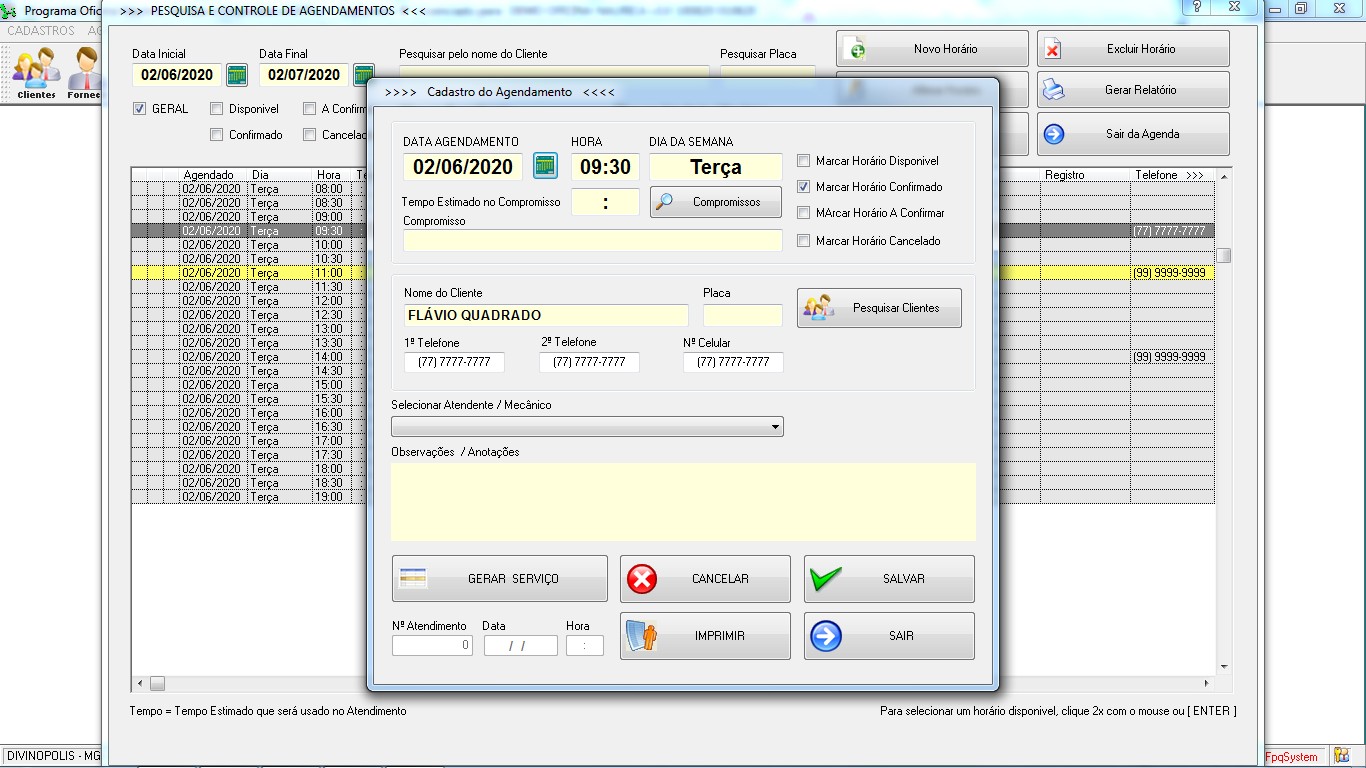The image size is (1366, 768).
Task: Click the CANCELAR button
Action: tap(705, 579)
